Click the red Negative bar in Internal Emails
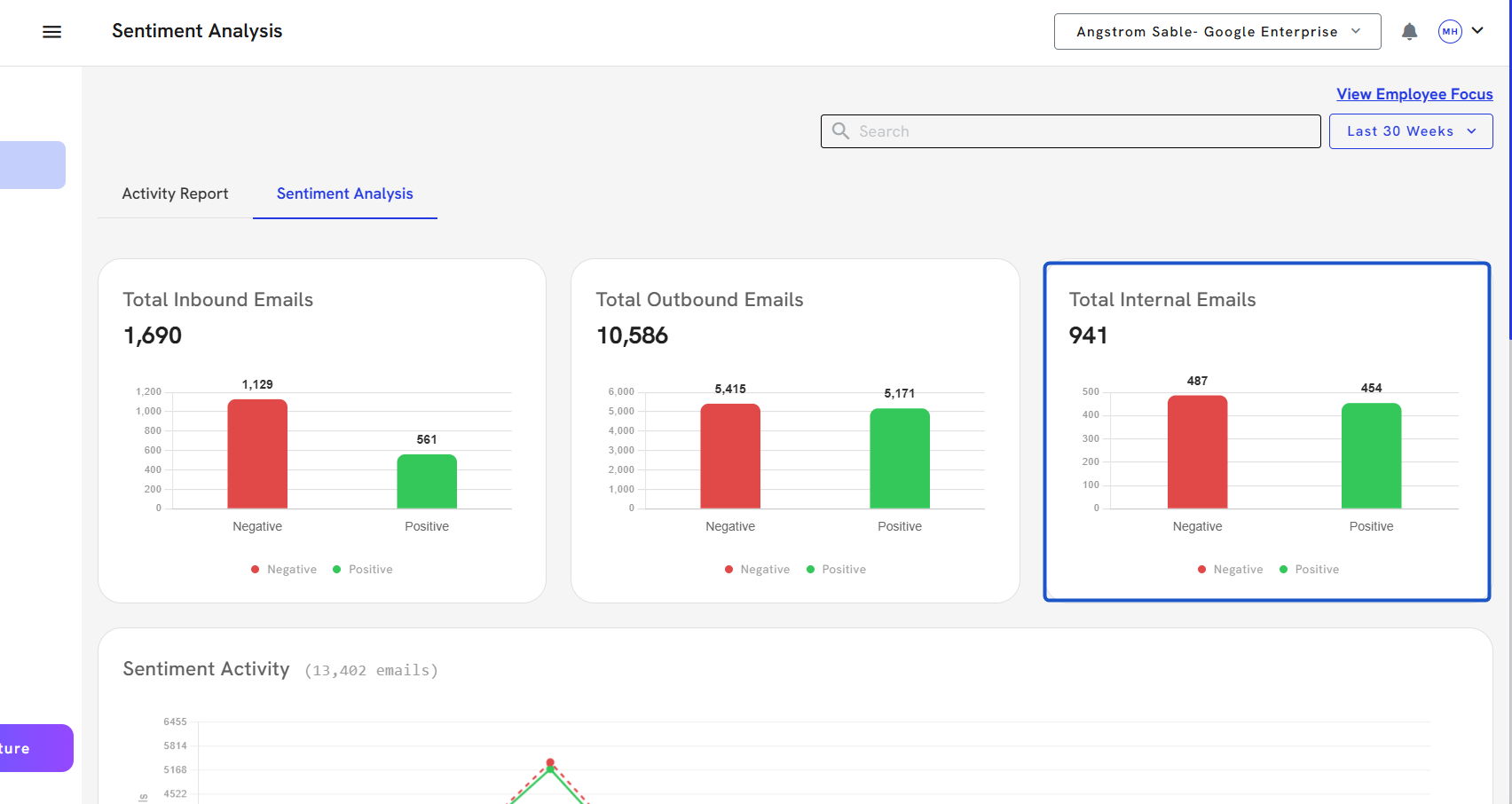 [1197, 452]
